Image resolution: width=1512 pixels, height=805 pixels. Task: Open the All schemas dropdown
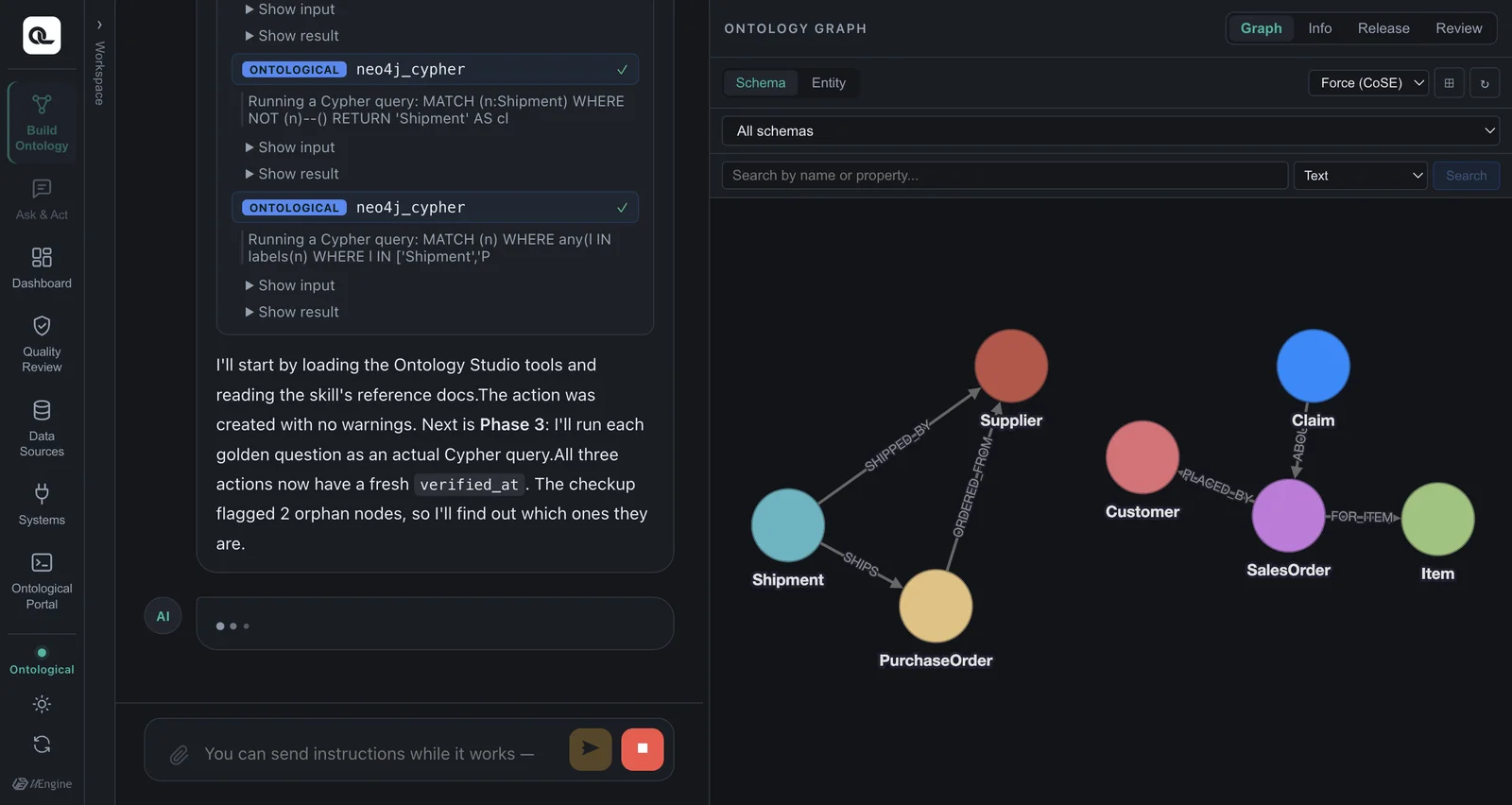click(1110, 131)
